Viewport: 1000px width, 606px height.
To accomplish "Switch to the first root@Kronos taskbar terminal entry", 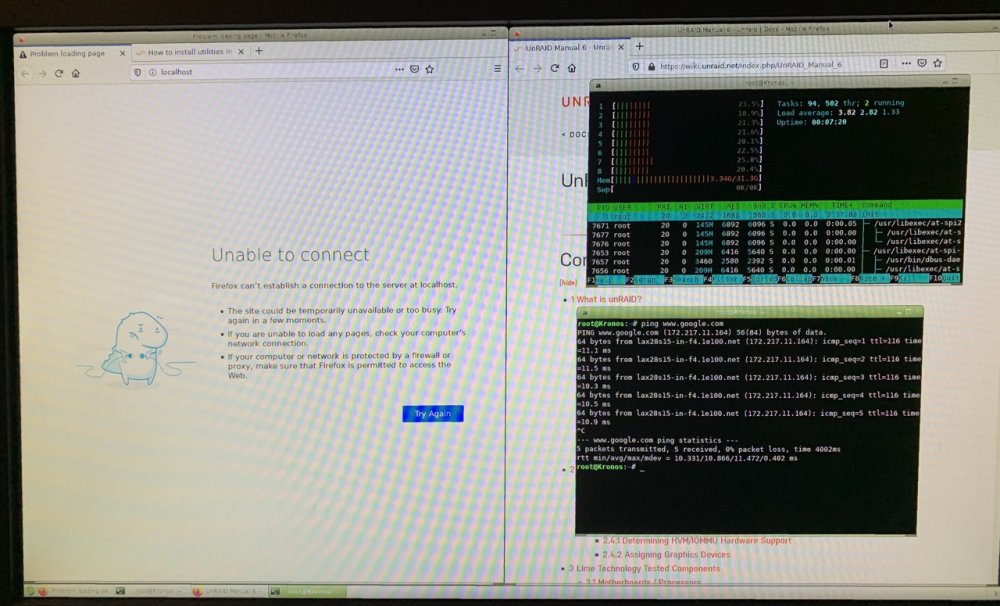I will 152,591.
